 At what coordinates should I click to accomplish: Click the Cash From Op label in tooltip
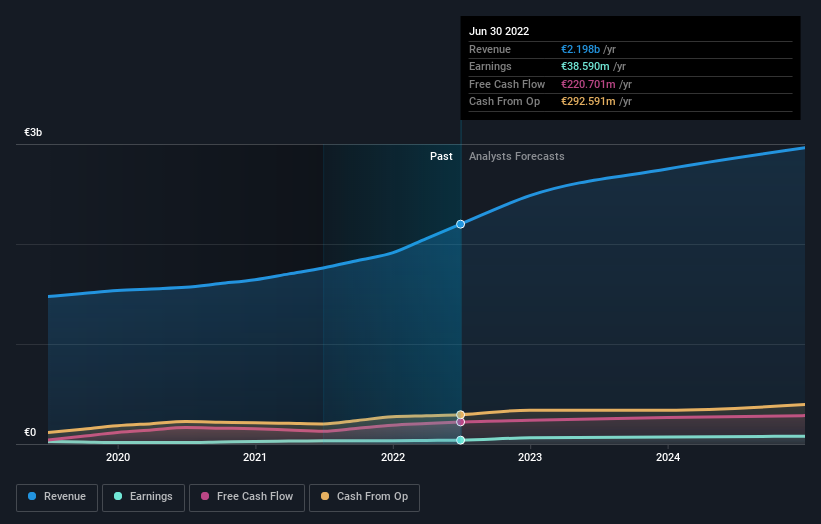pyautogui.click(x=504, y=102)
